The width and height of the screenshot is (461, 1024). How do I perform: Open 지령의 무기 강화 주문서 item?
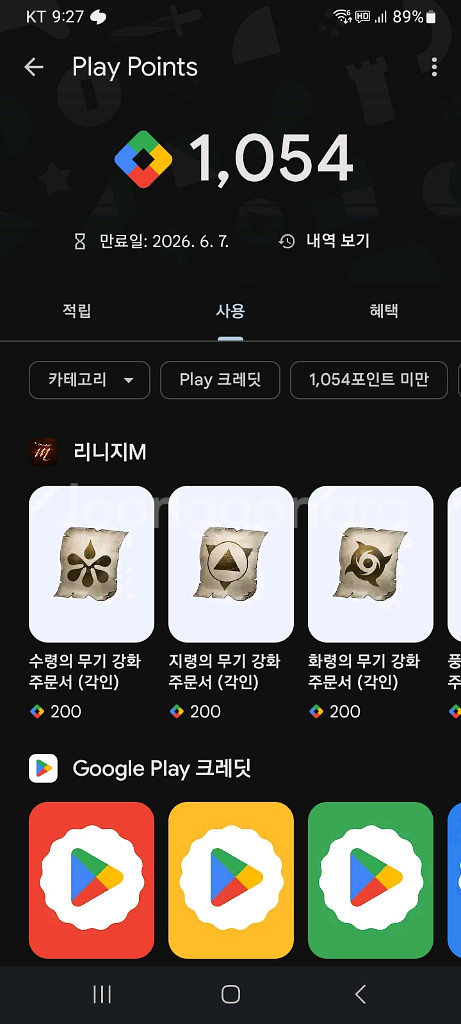point(231,603)
